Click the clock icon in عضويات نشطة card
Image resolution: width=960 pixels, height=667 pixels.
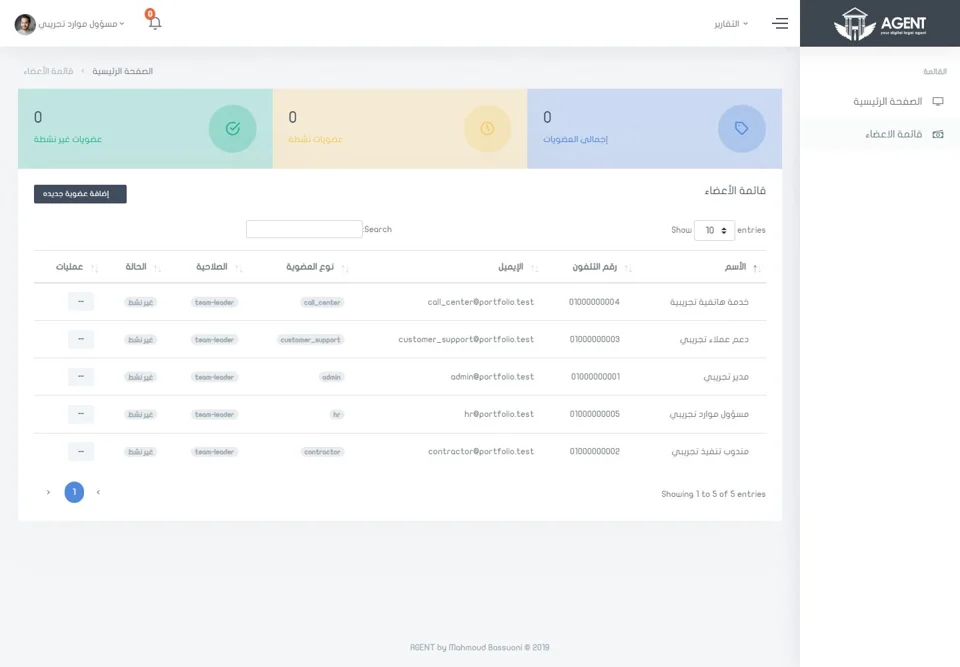[x=487, y=129]
